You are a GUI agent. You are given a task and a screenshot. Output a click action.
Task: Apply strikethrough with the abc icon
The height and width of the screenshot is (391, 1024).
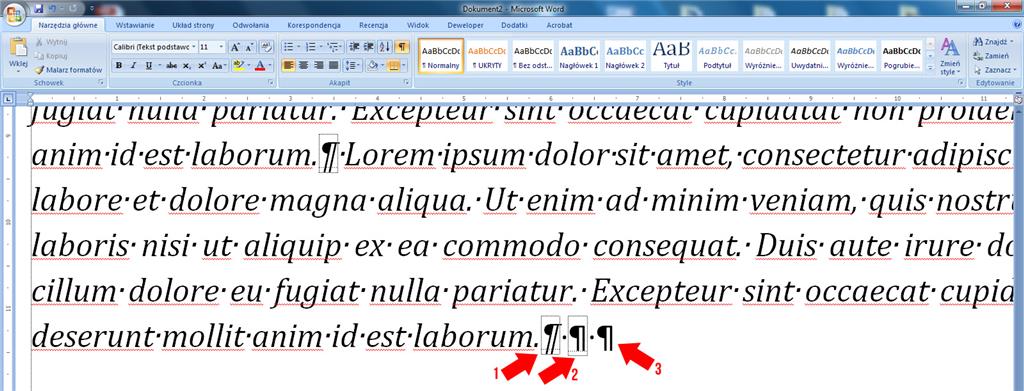pos(172,66)
